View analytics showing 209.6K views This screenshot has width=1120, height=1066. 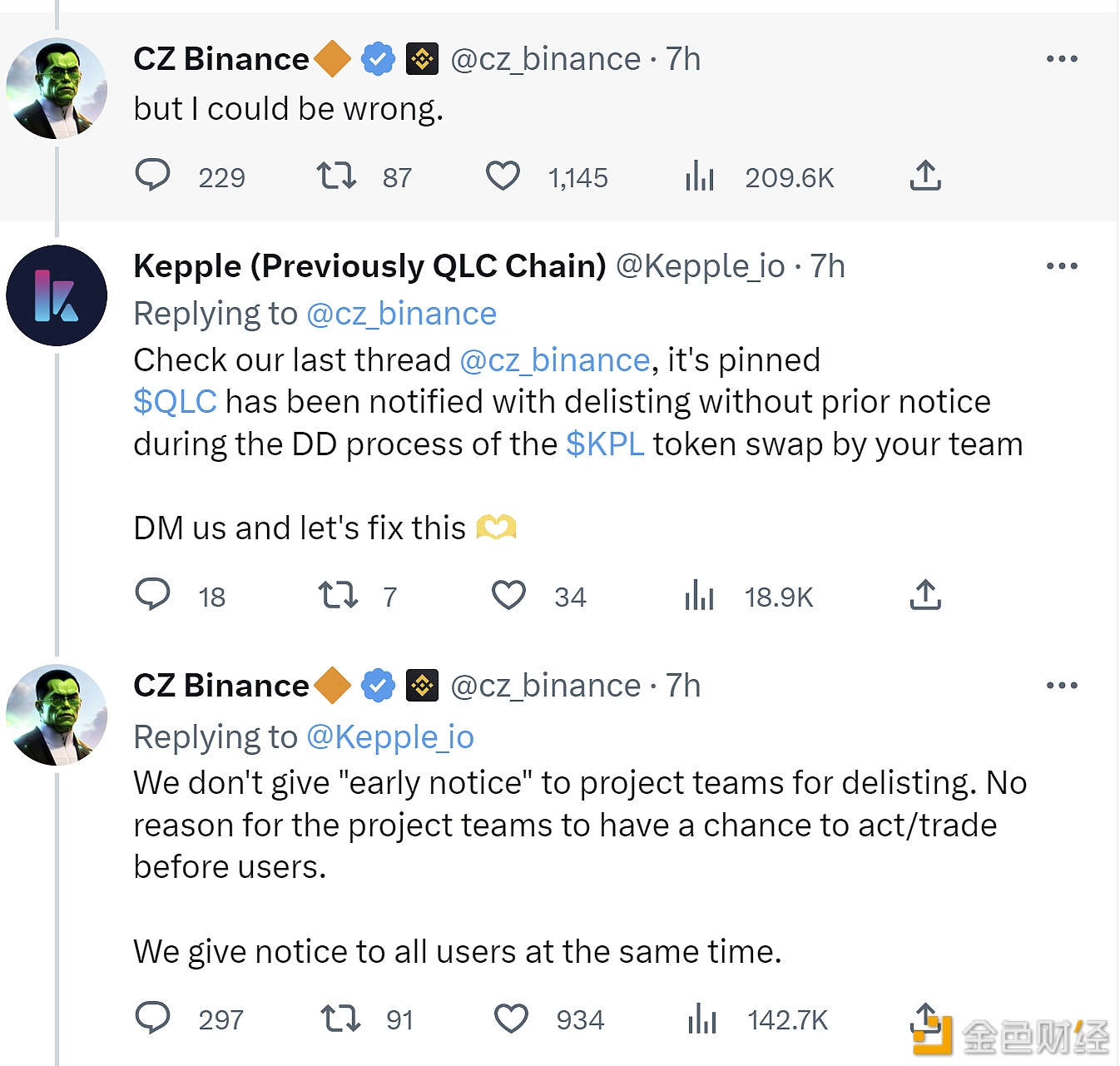pyautogui.click(x=700, y=176)
